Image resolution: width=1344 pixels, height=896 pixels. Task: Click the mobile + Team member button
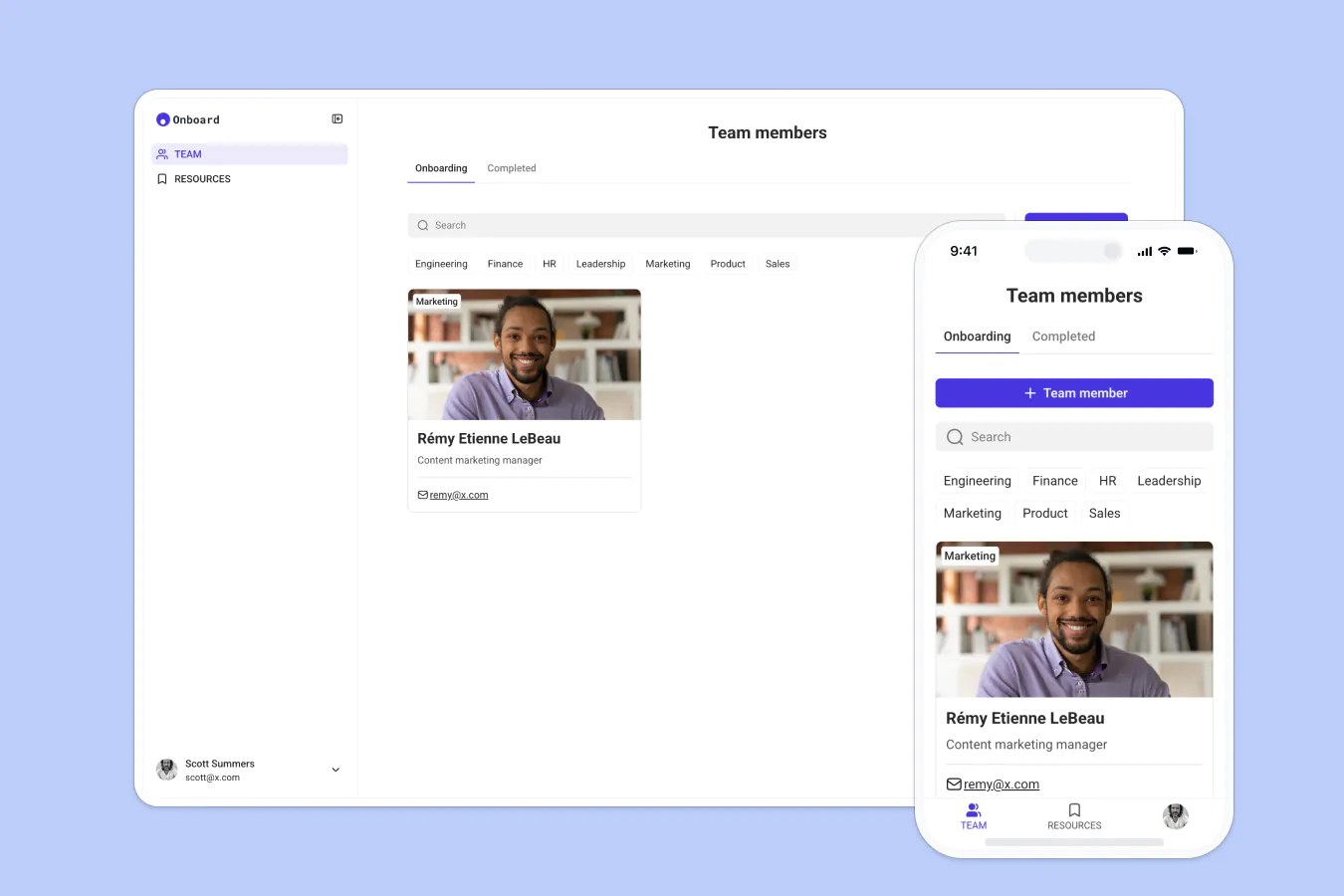[x=1074, y=393]
